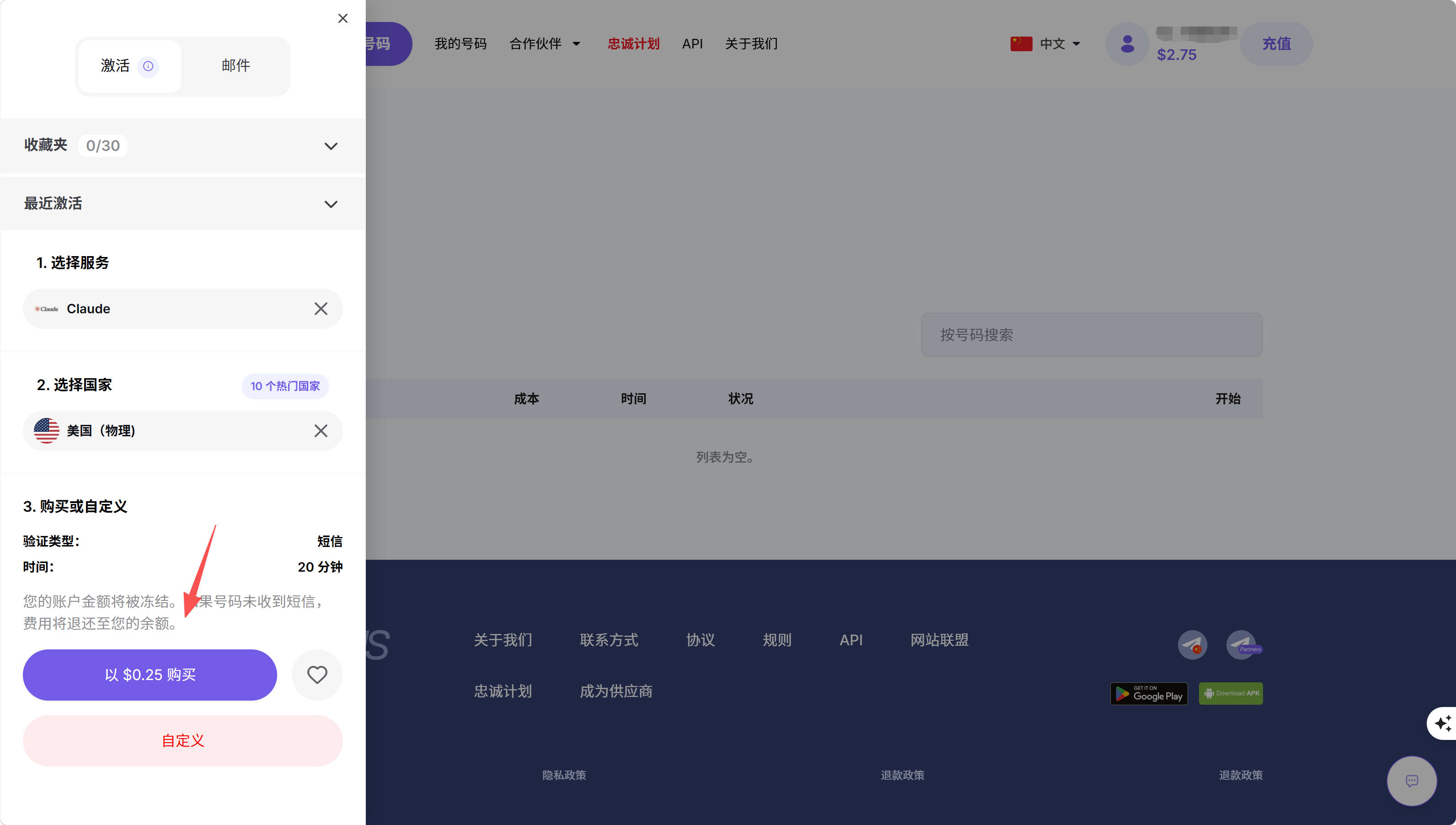Open the 合作伙伴 dropdown menu
This screenshot has width=1456, height=825.
[545, 43]
